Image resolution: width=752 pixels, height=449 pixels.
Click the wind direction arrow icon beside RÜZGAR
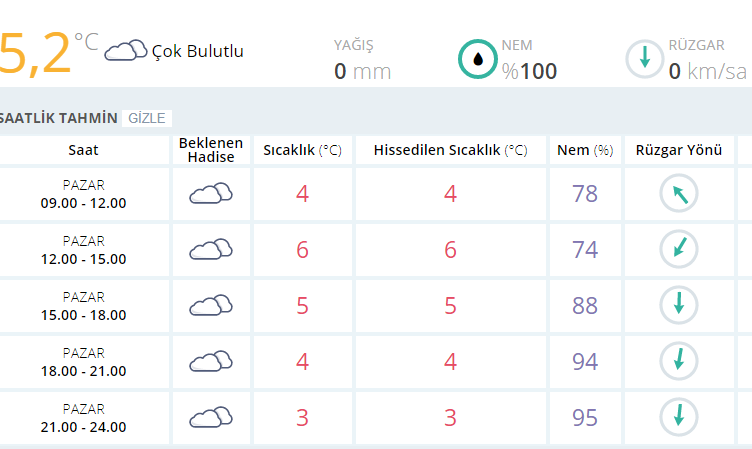point(645,59)
